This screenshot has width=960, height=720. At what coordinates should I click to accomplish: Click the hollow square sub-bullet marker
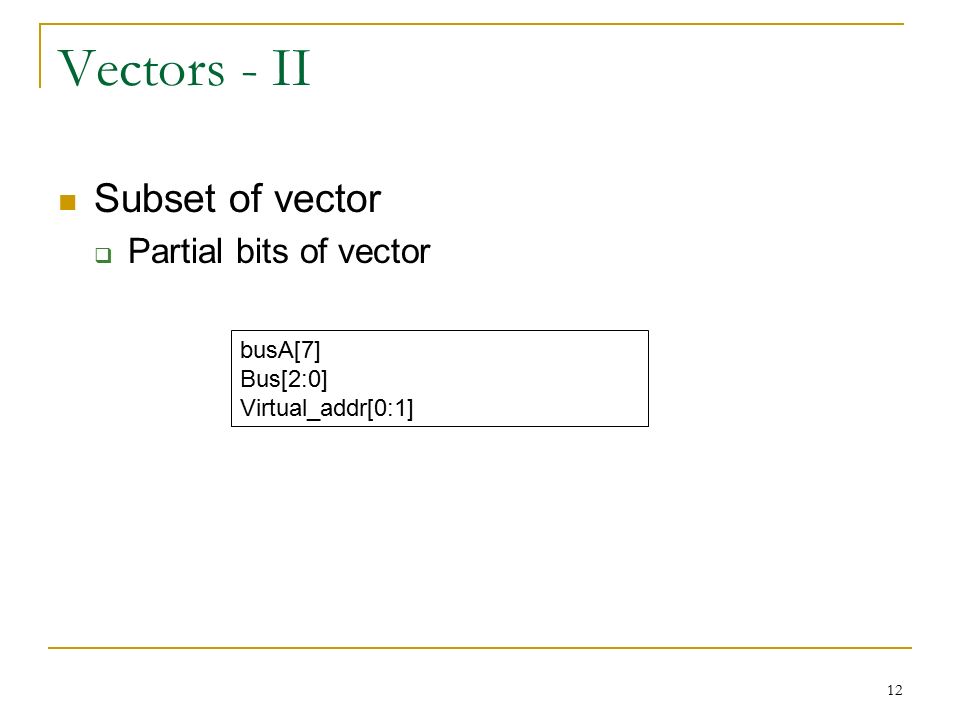pyautogui.click(x=103, y=255)
